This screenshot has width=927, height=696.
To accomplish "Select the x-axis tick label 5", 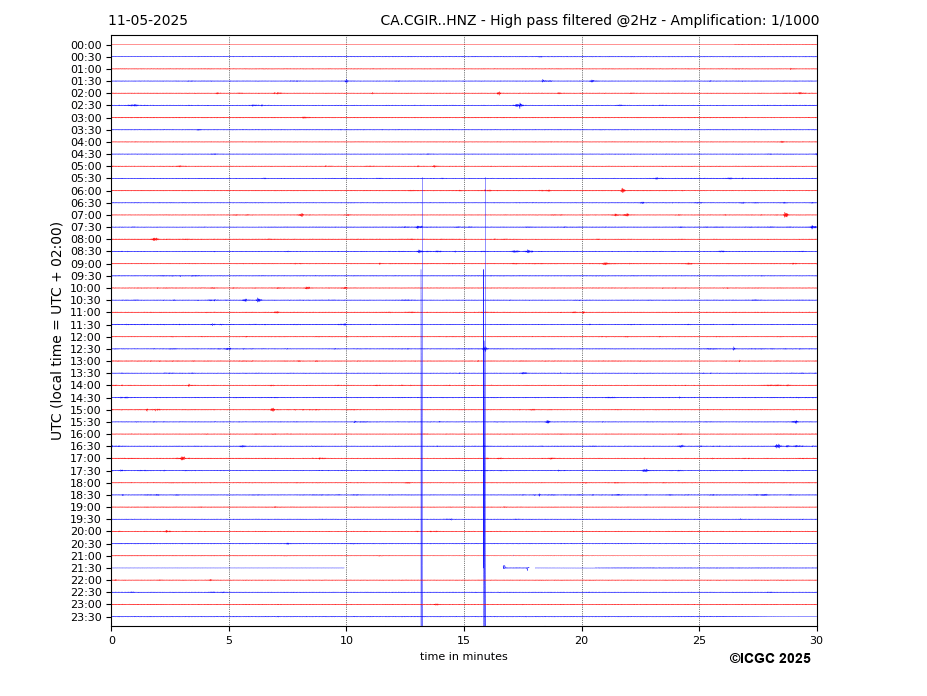I will 229,640.
